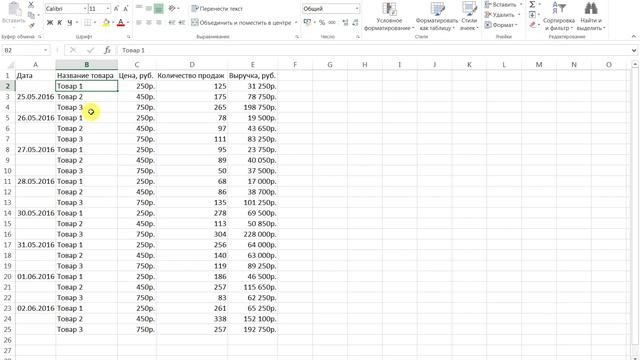The width and height of the screenshot is (640, 360).
Task: Click the Fill down arrow icon
Action: 532,15
